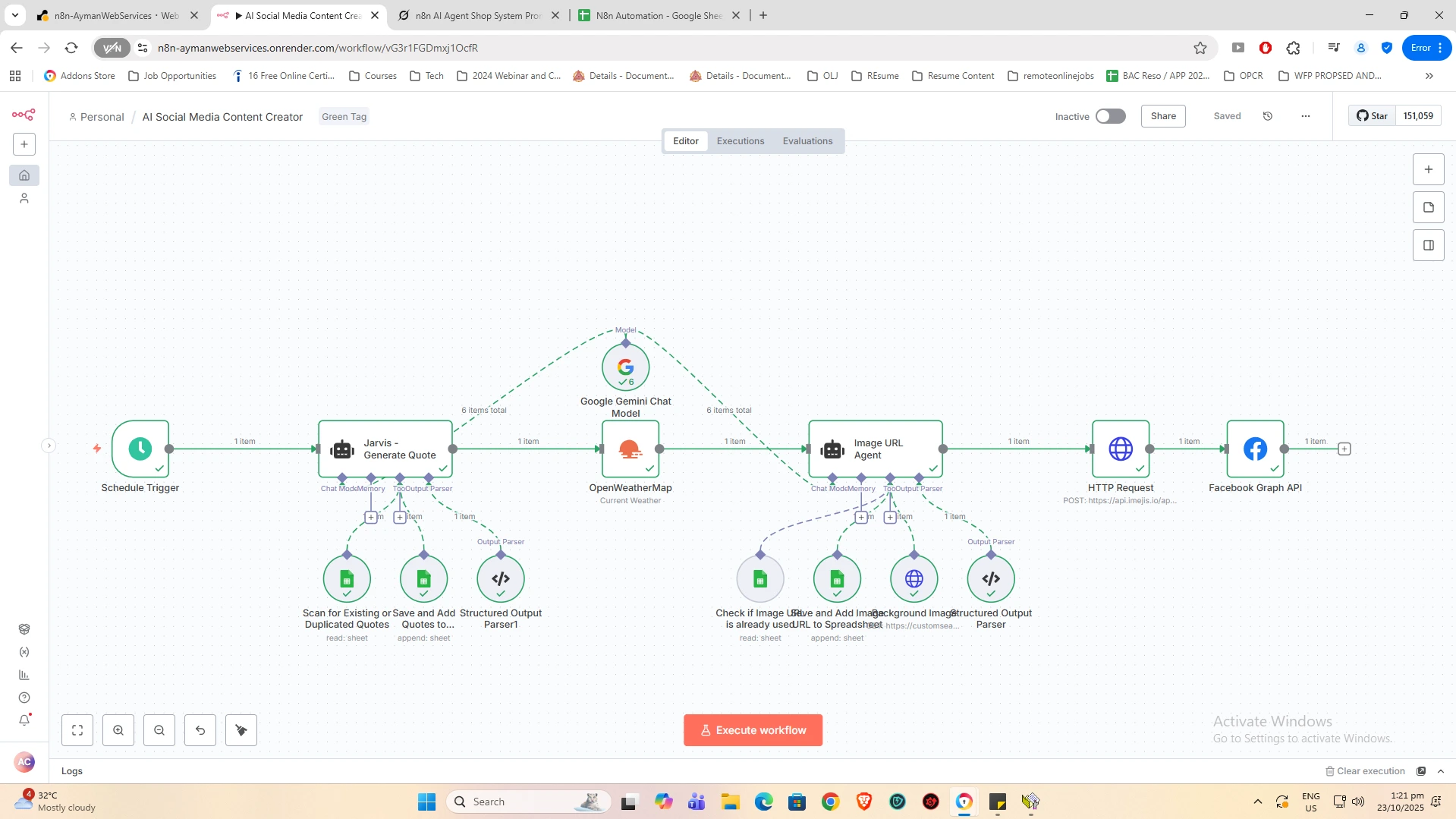1456x819 pixels.
Task: Pop out the logs panel
Action: [x=1421, y=771]
